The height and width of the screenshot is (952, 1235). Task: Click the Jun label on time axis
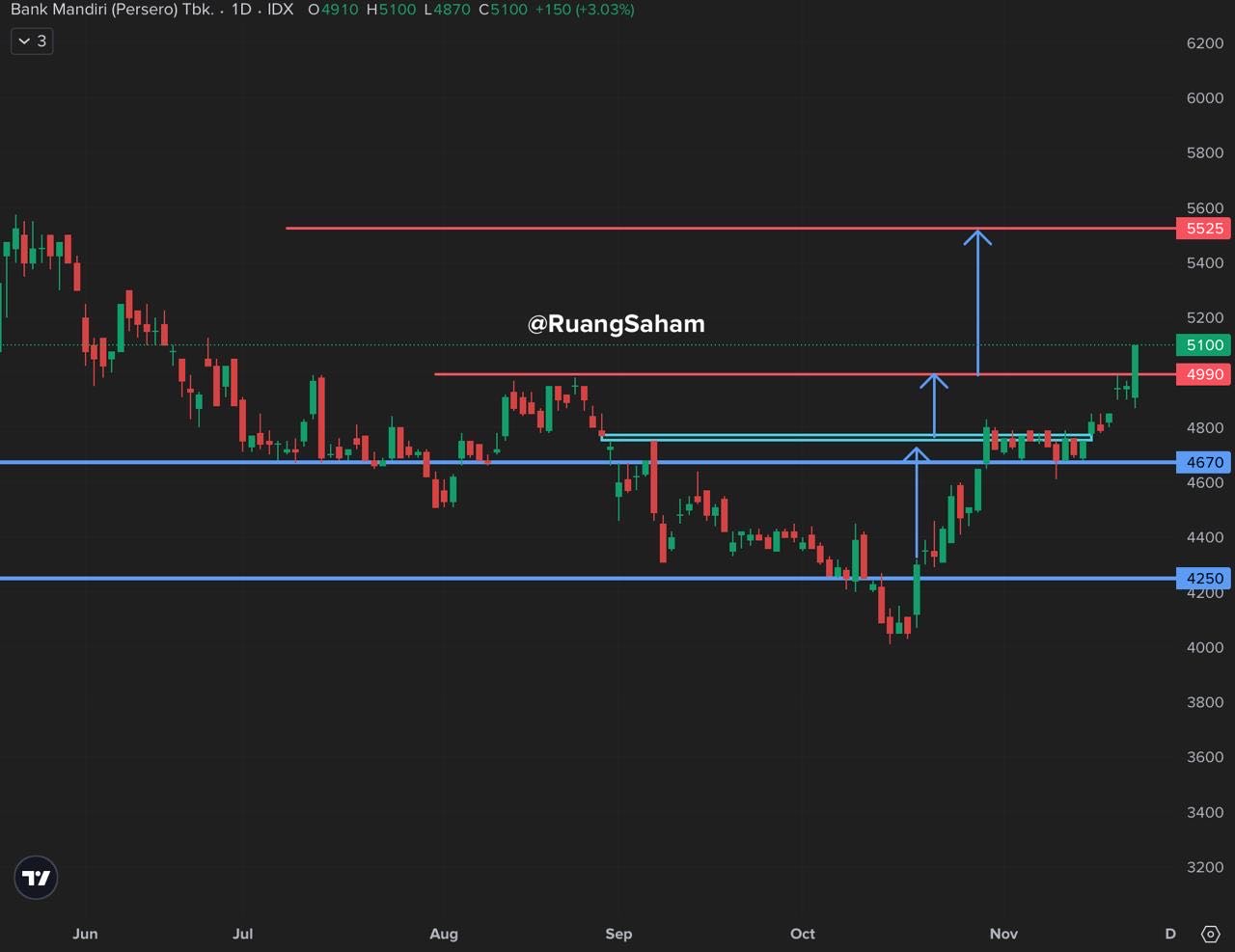coord(85,934)
